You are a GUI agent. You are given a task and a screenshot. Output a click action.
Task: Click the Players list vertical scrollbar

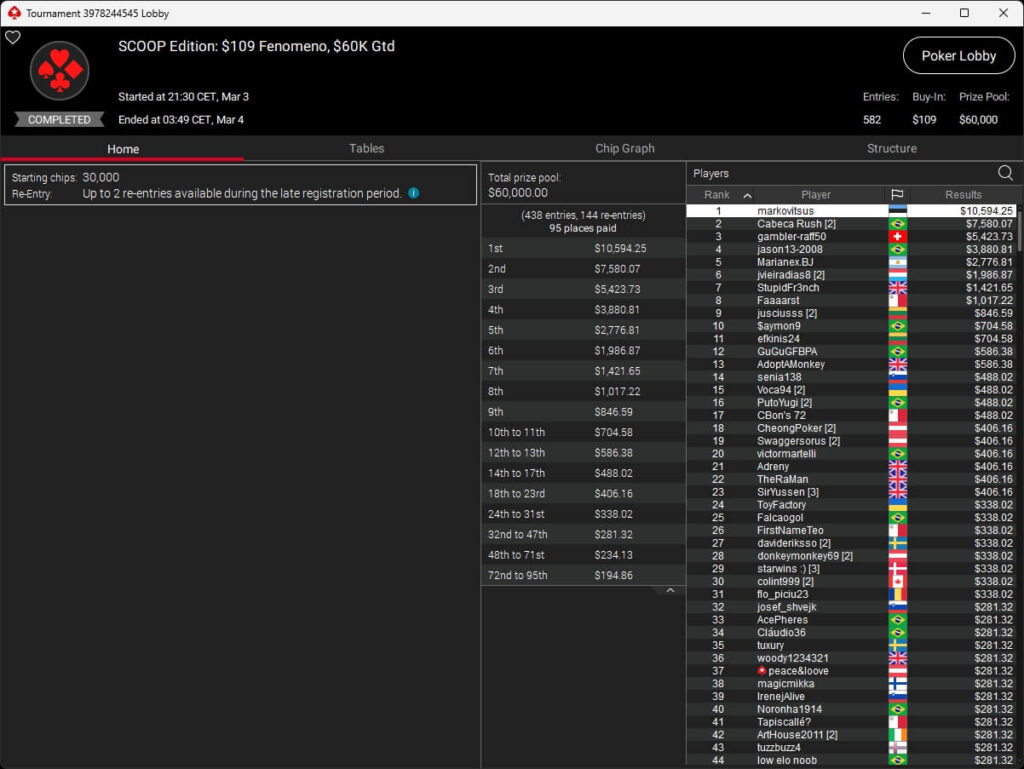click(x=1019, y=230)
